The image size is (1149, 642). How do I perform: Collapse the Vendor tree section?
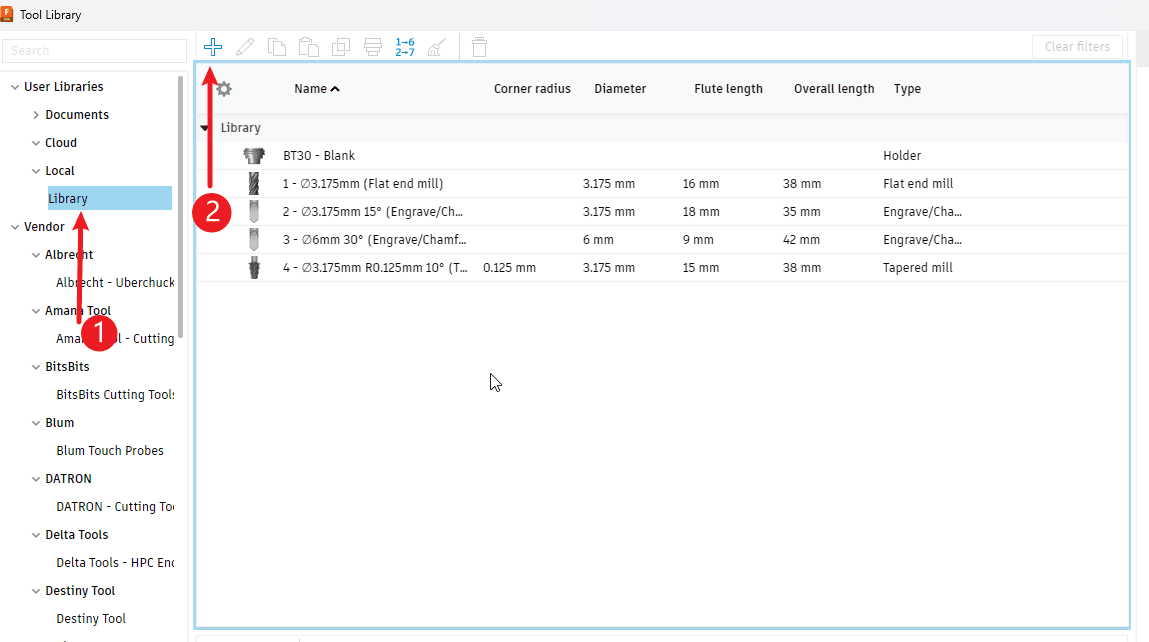[15, 227]
